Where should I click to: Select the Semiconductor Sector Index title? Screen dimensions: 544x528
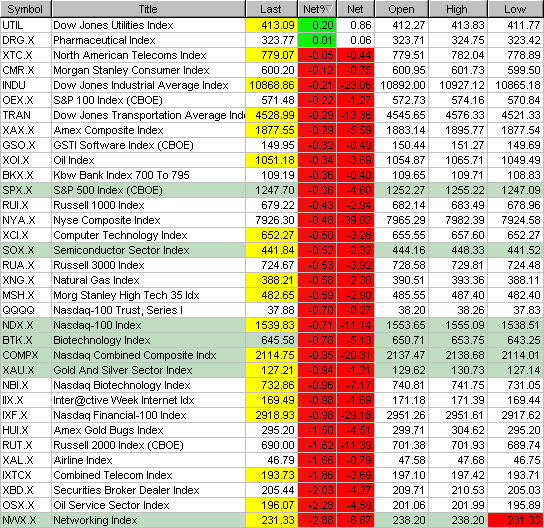click(x=121, y=250)
